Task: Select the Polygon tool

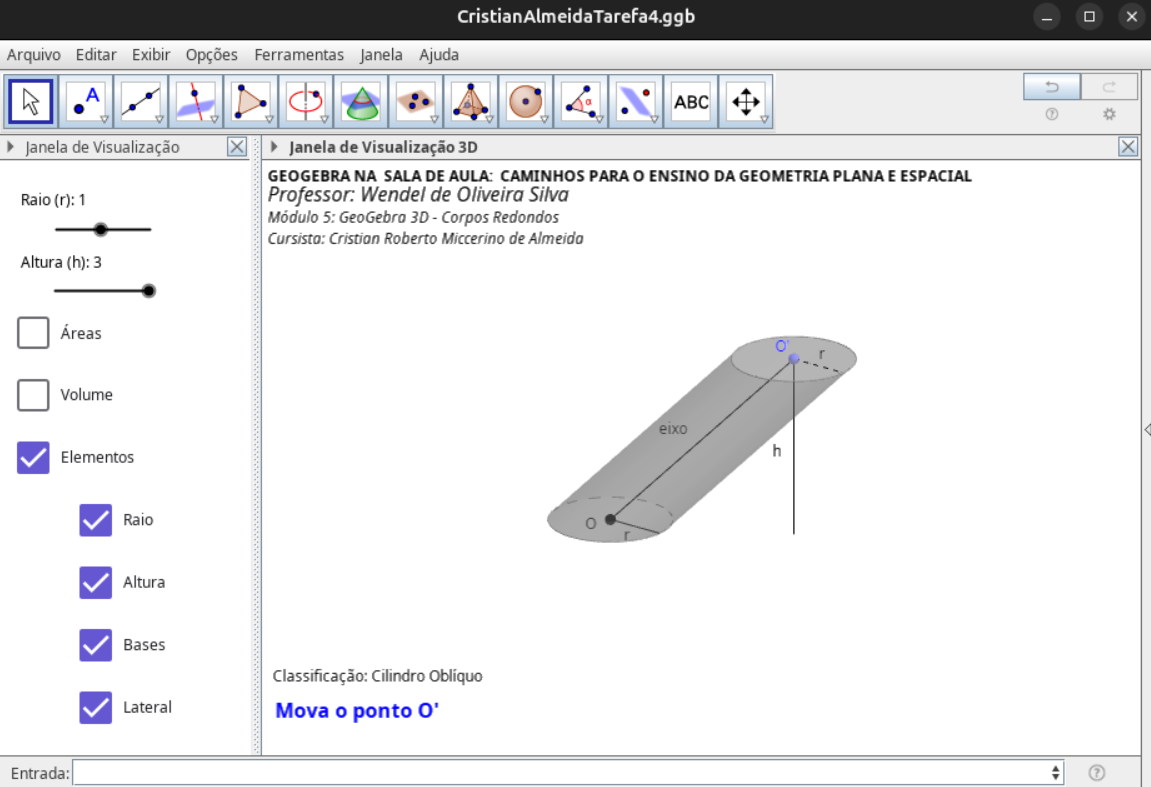Action: click(x=250, y=102)
